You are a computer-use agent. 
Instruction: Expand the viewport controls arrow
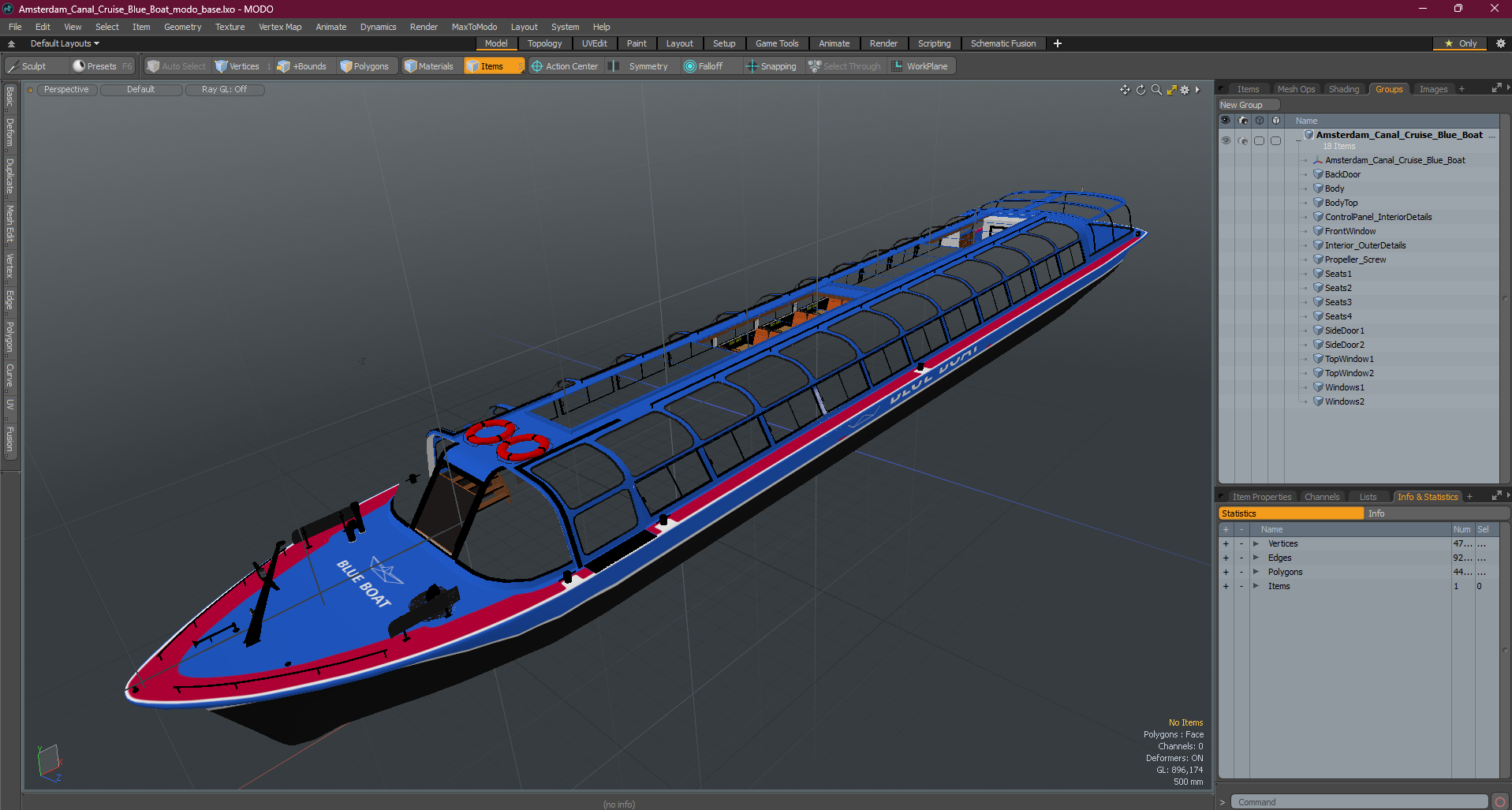(x=1197, y=90)
